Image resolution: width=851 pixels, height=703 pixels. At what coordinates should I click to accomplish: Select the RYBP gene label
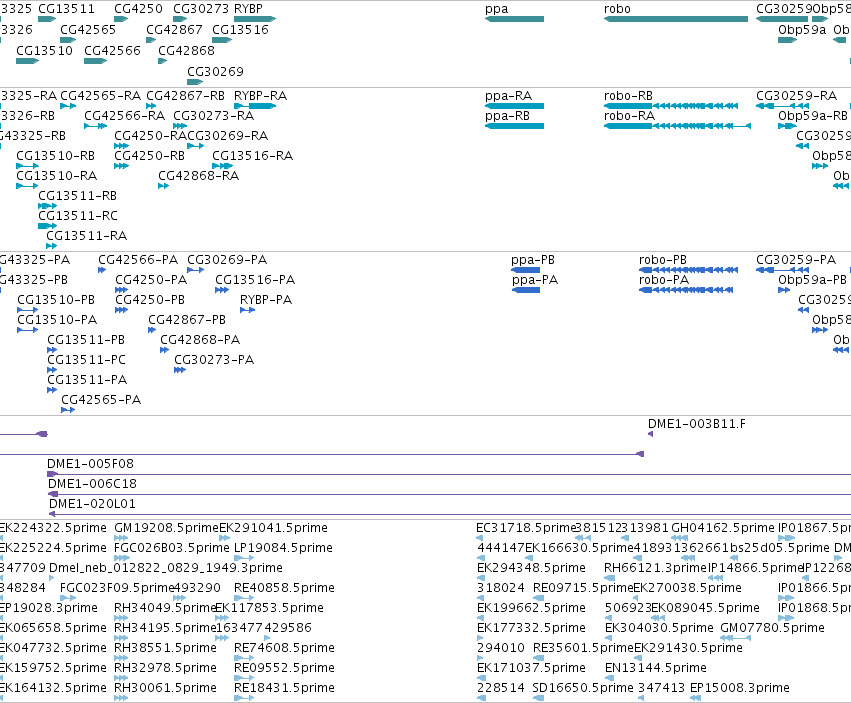click(x=248, y=9)
